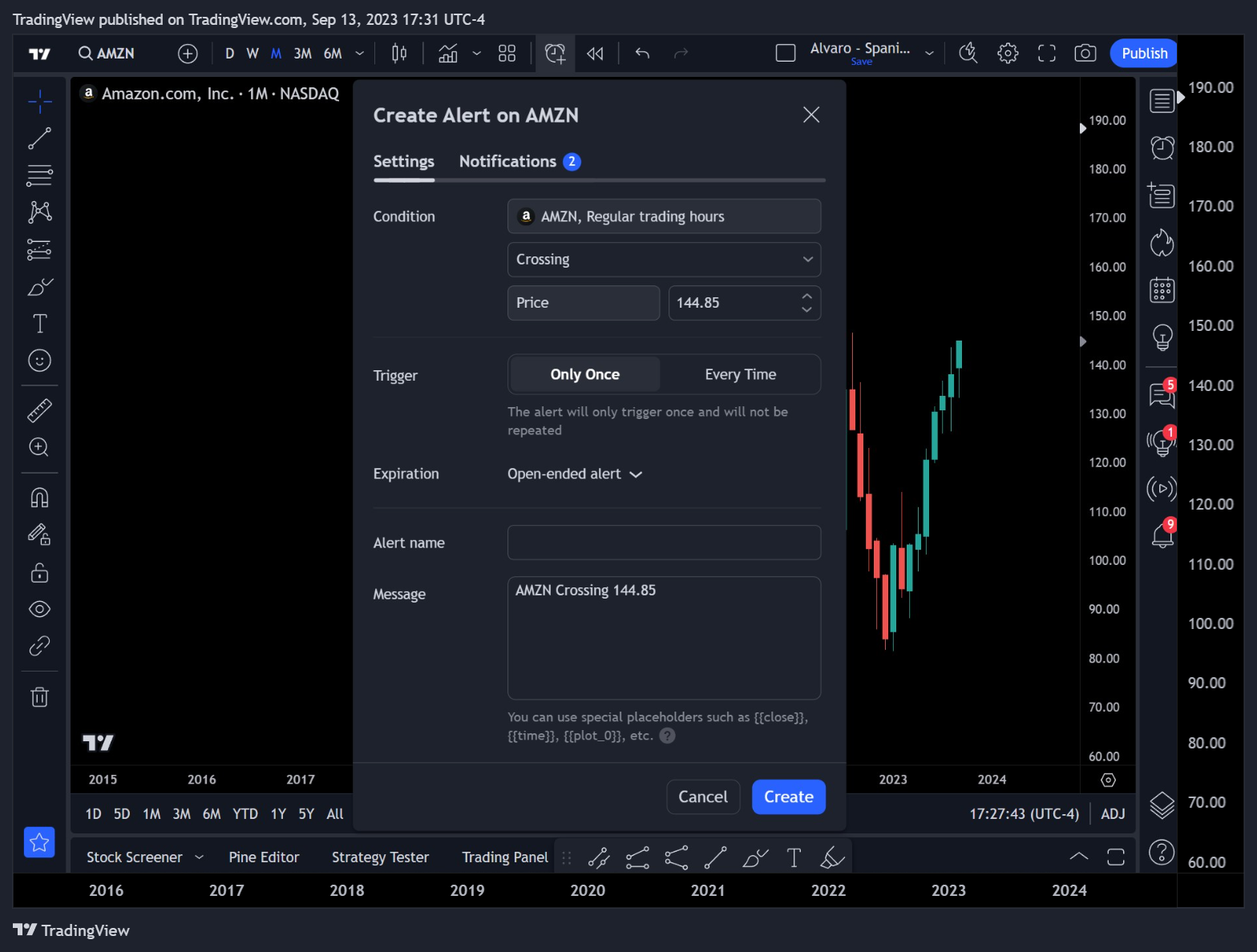Expand the Open-ended alert expiration
Image resolution: width=1257 pixels, height=952 pixels.
pos(575,474)
